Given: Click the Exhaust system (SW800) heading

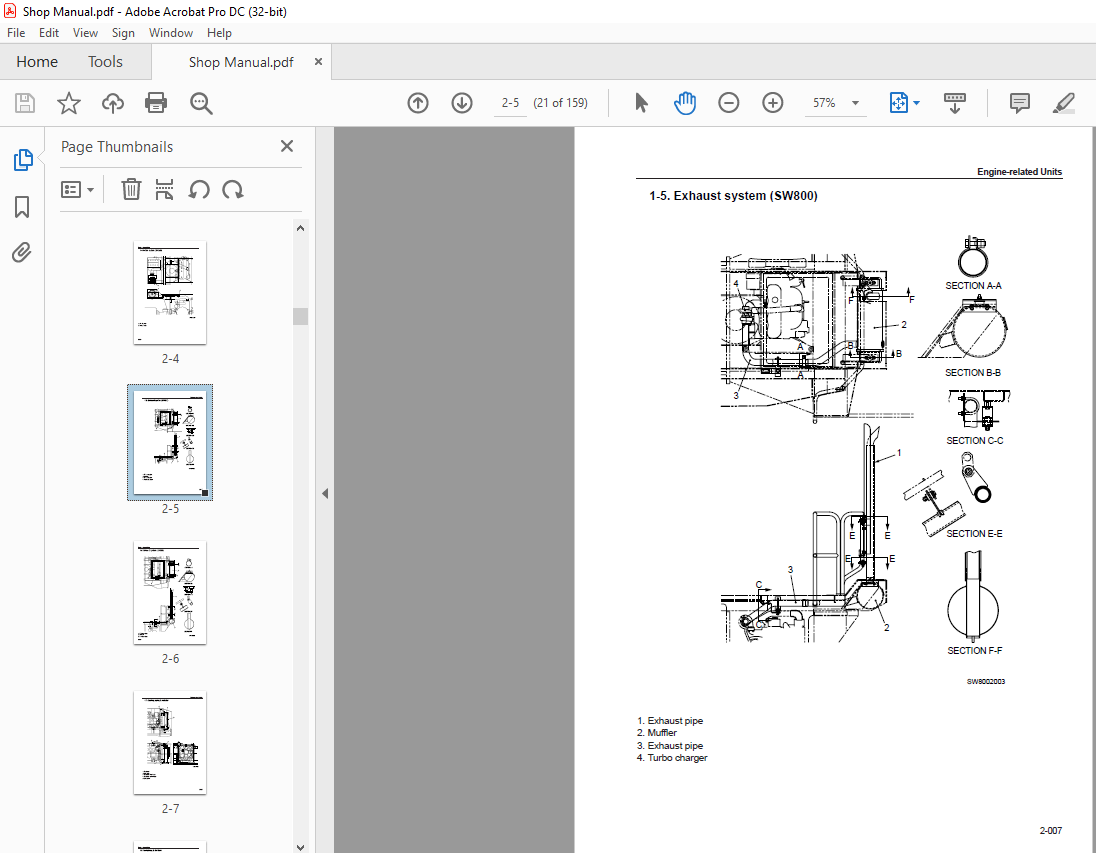Looking at the screenshot, I should 733,196.
